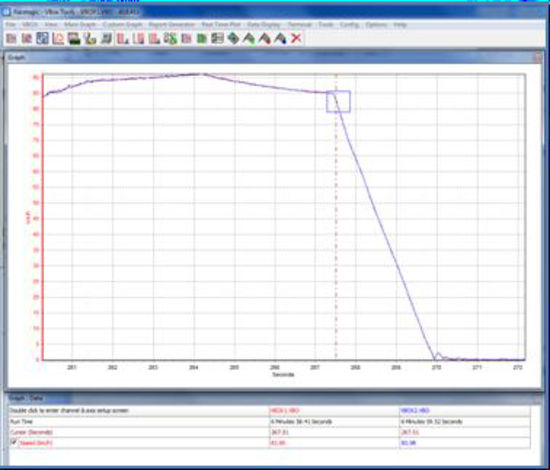Screen dimensions: 550x470
Task: Click the green diamond toolbar icon
Action: coord(233,38)
